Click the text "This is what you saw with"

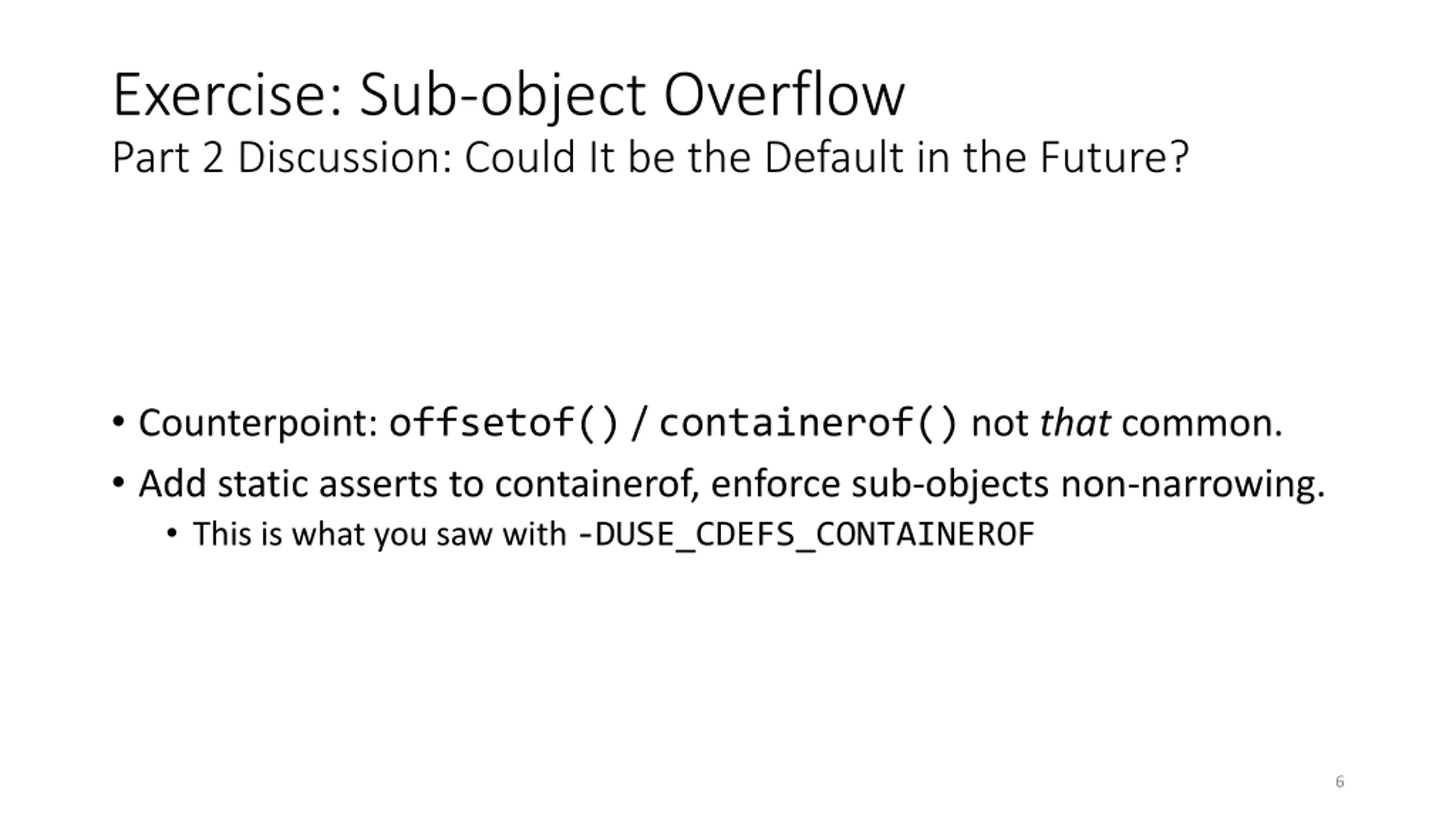click(380, 534)
